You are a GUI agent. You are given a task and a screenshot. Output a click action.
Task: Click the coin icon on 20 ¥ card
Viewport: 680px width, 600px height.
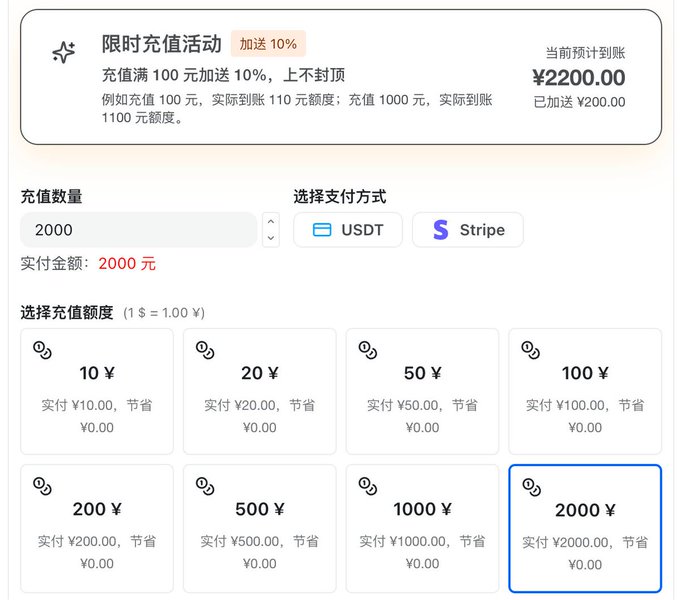pyautogui.click(x=205, y=350)
